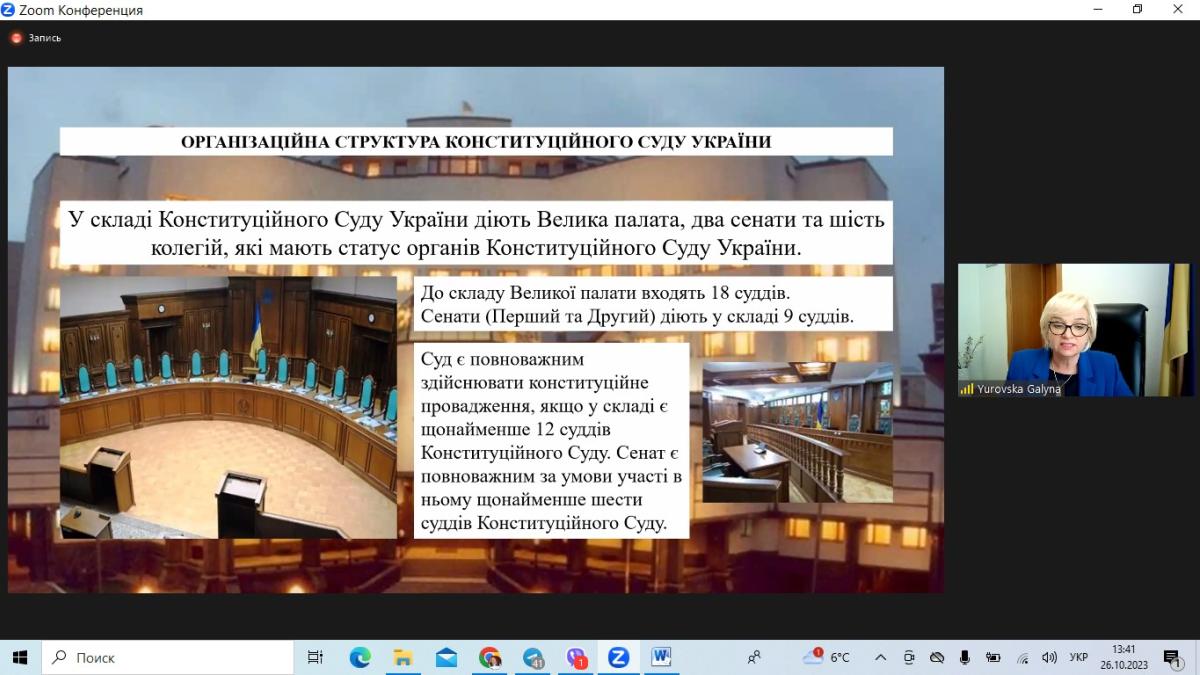The width and height of the screenshot is (1200, 675).
Task: Click the Поиск taskbar search field
Action: (x=167, y=657)
